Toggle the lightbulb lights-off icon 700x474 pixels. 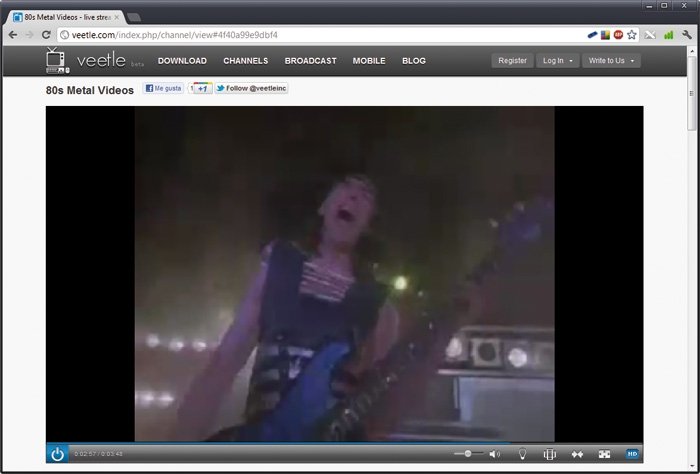coord(522,454)
